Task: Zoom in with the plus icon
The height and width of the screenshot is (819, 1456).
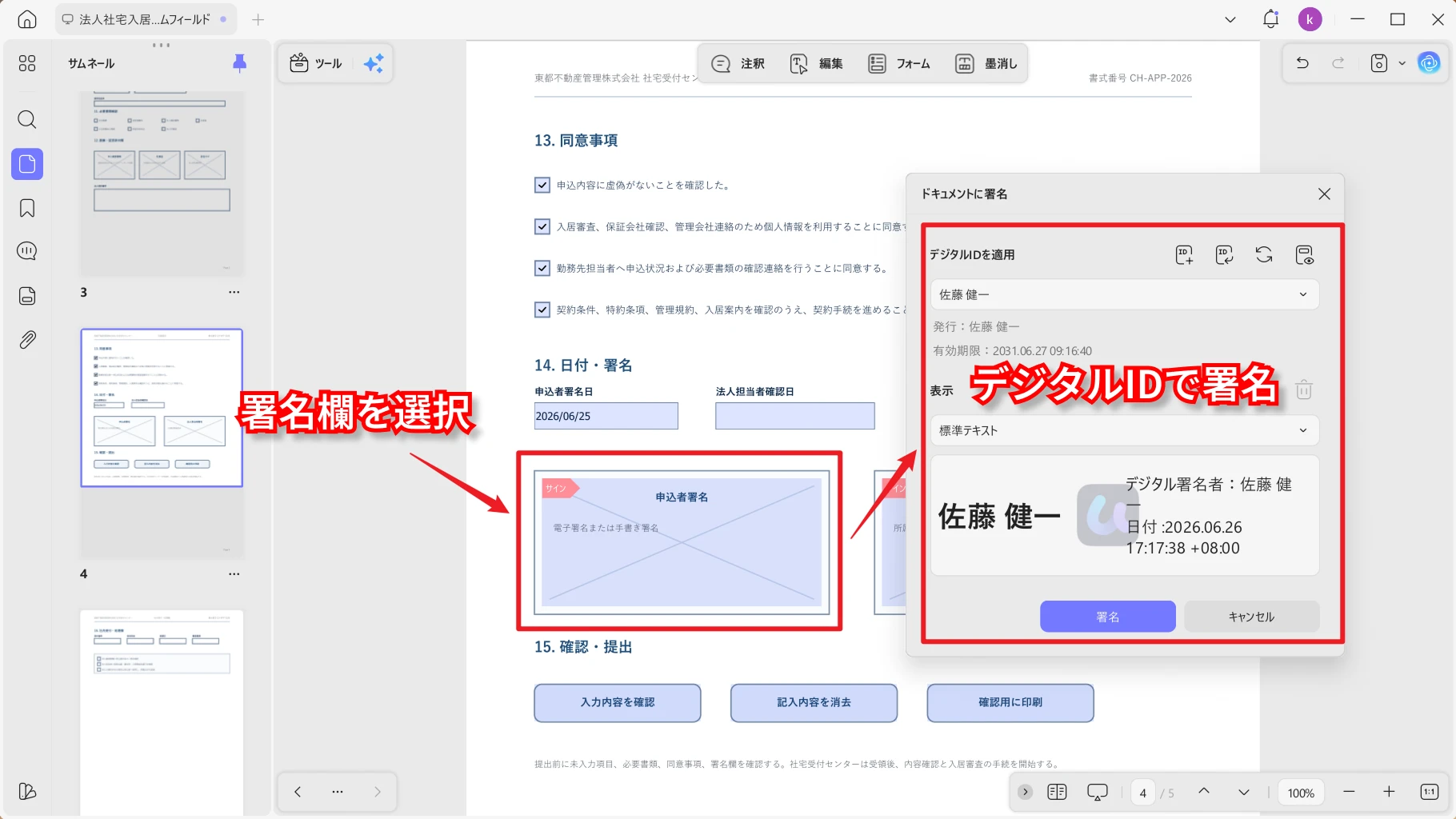Action: point(1389,792)
